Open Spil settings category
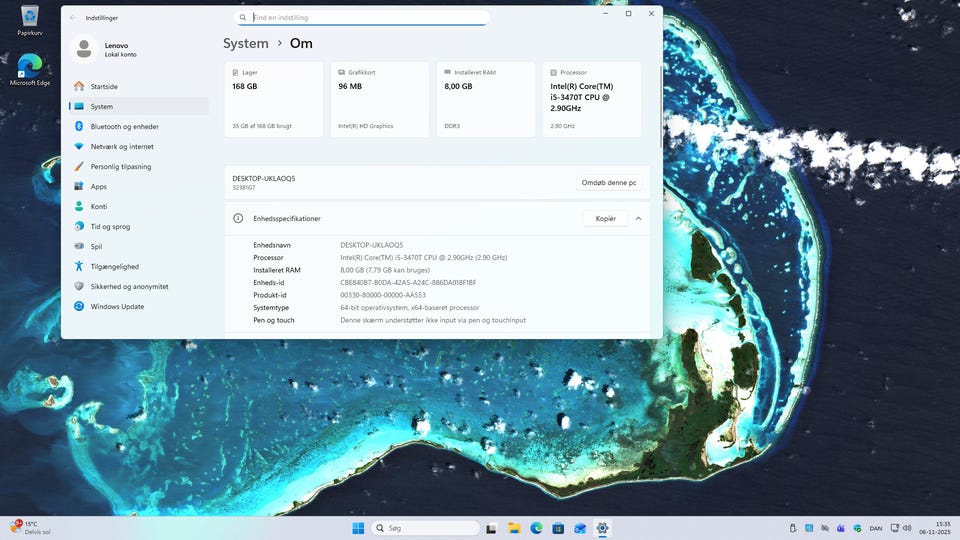The height and width of the screenshot is (540, 960). [x=96, y=247]
